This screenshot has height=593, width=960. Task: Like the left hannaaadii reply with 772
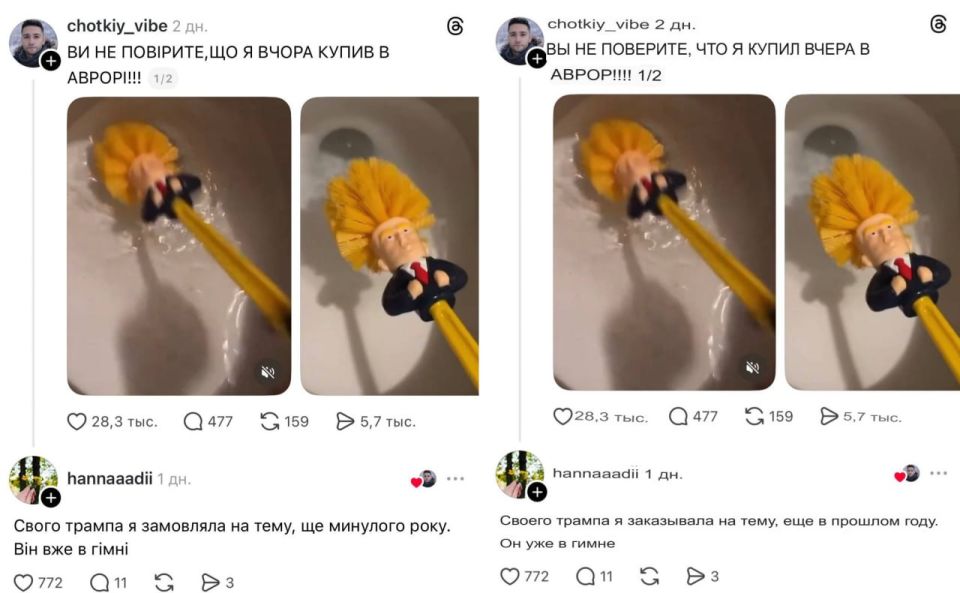23,582
